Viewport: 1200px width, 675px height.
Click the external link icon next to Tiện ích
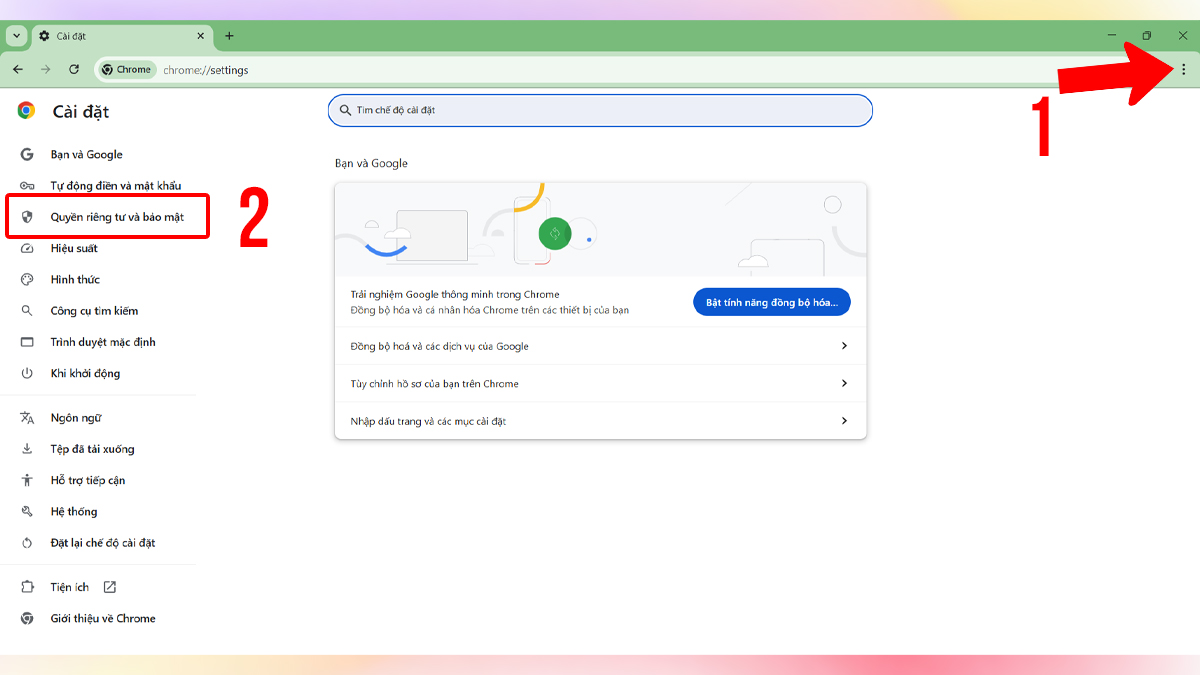click(110, 587)
